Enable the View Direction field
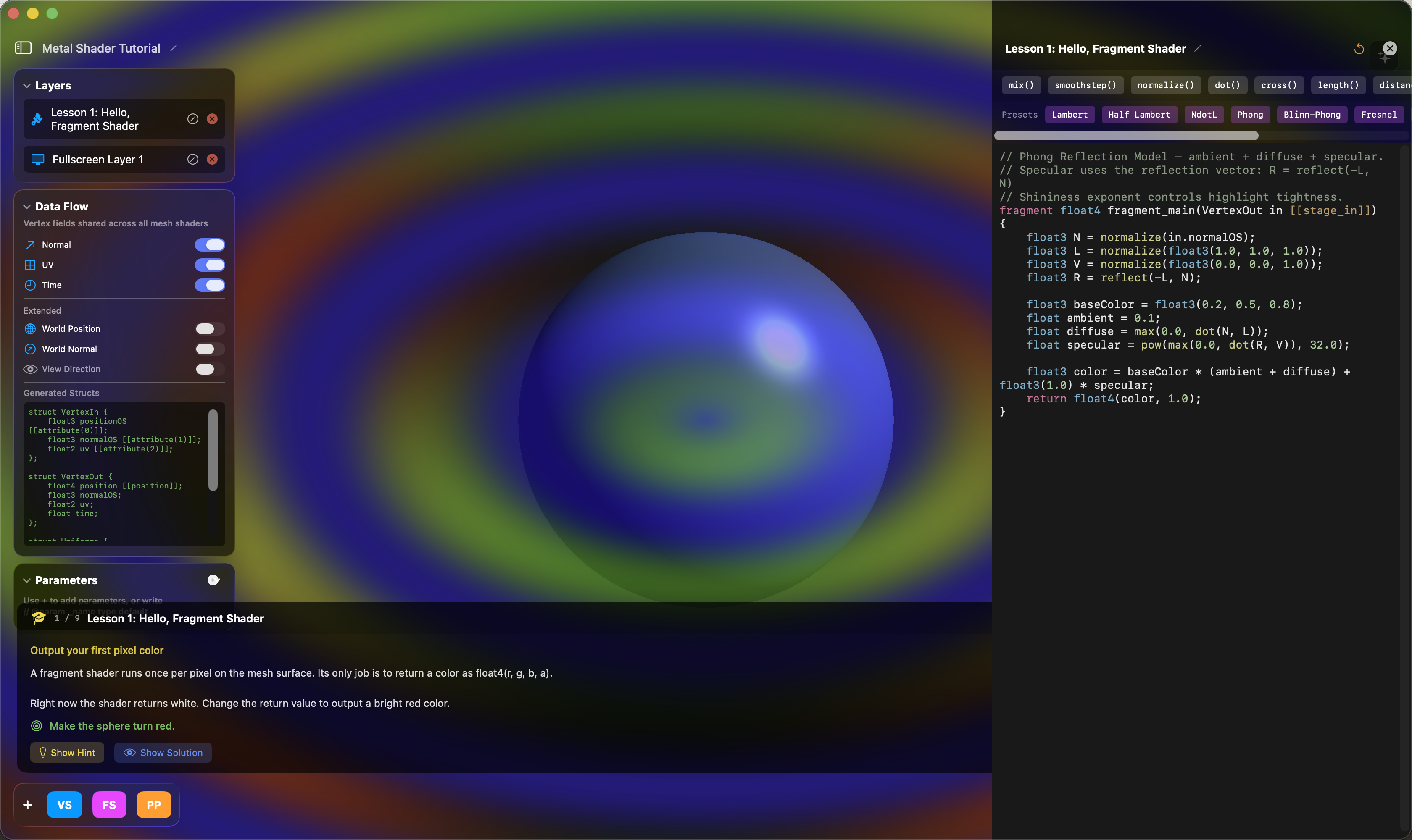The image size is (1412, 840). (x=210, y=369)
